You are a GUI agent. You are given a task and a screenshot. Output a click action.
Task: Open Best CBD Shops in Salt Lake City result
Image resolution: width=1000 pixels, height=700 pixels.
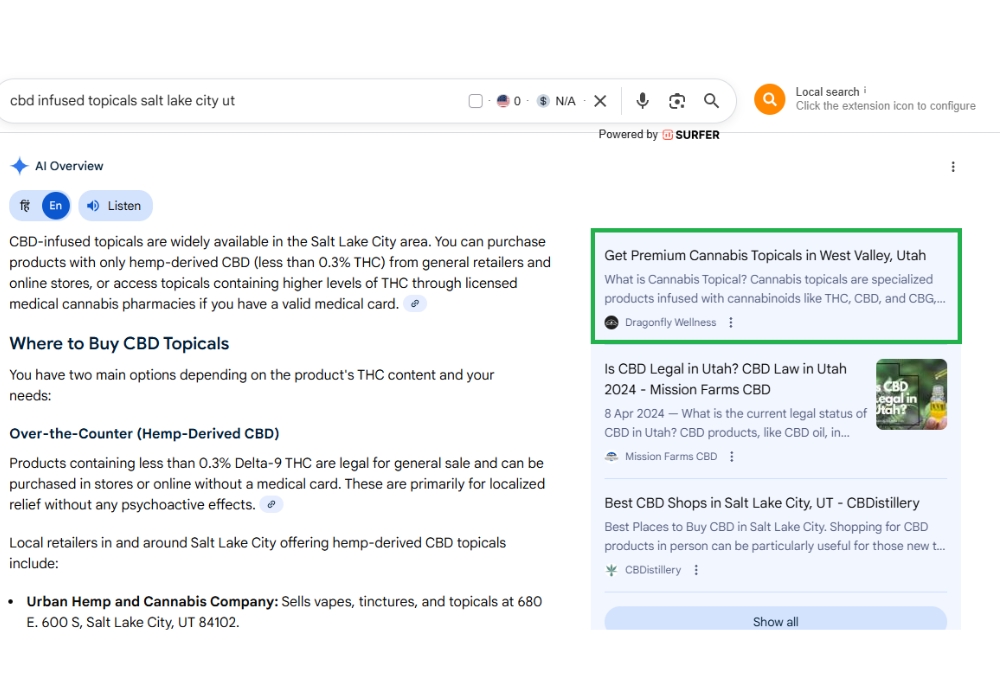coord(761,503)
